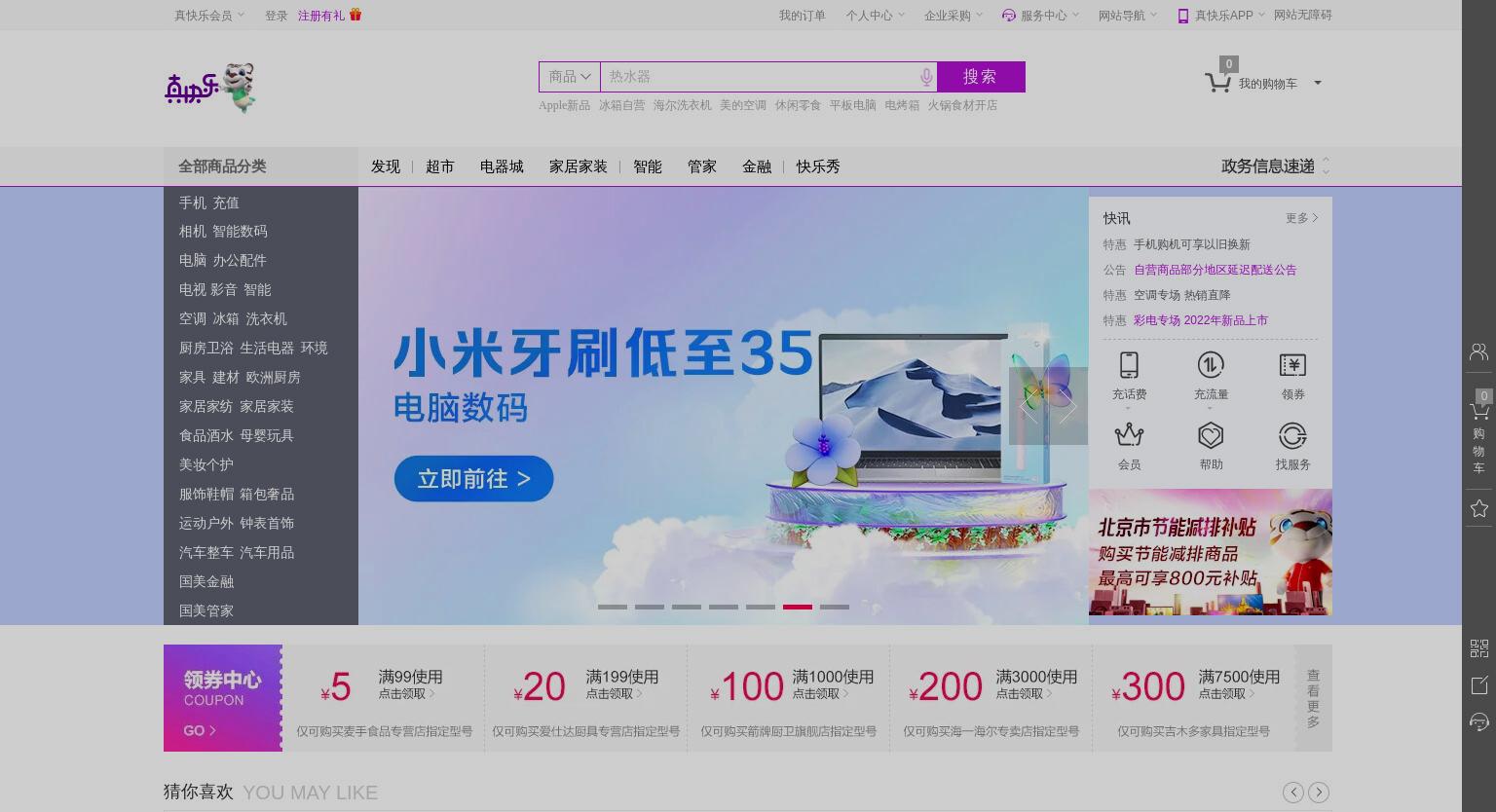Click the favorites star icon in sidebar
This screenshot has width=1496, height=812.
(1478, 508)
